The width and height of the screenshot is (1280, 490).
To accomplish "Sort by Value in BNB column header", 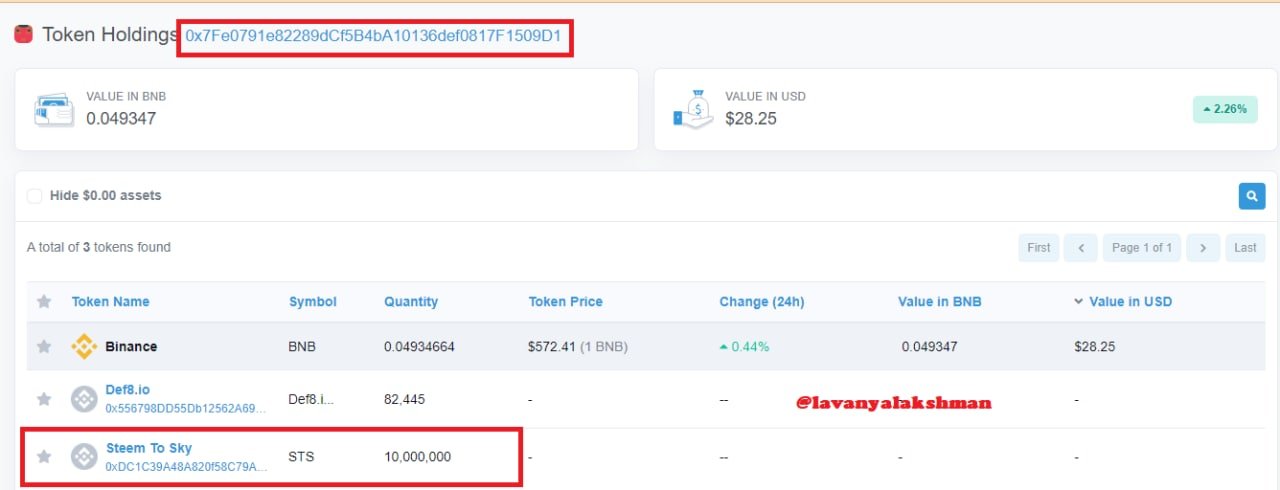I will tap(939, 302).
